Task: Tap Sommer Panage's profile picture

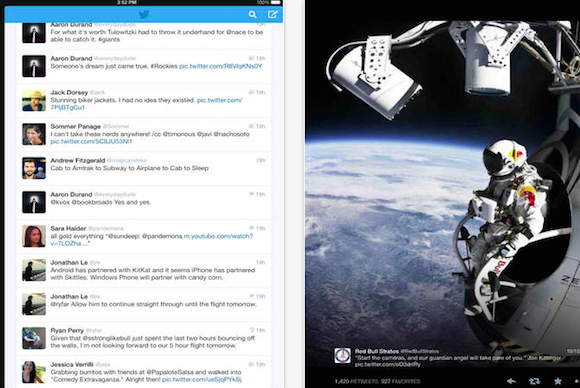Action: (34, 134)
